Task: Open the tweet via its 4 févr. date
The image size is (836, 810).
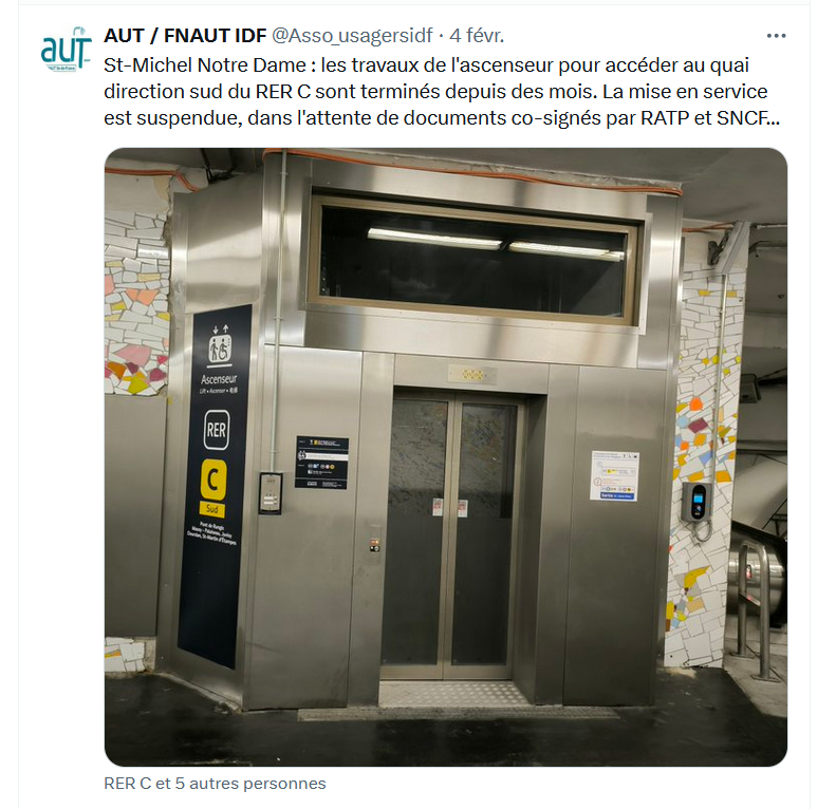Action: (x=476, y=36)
